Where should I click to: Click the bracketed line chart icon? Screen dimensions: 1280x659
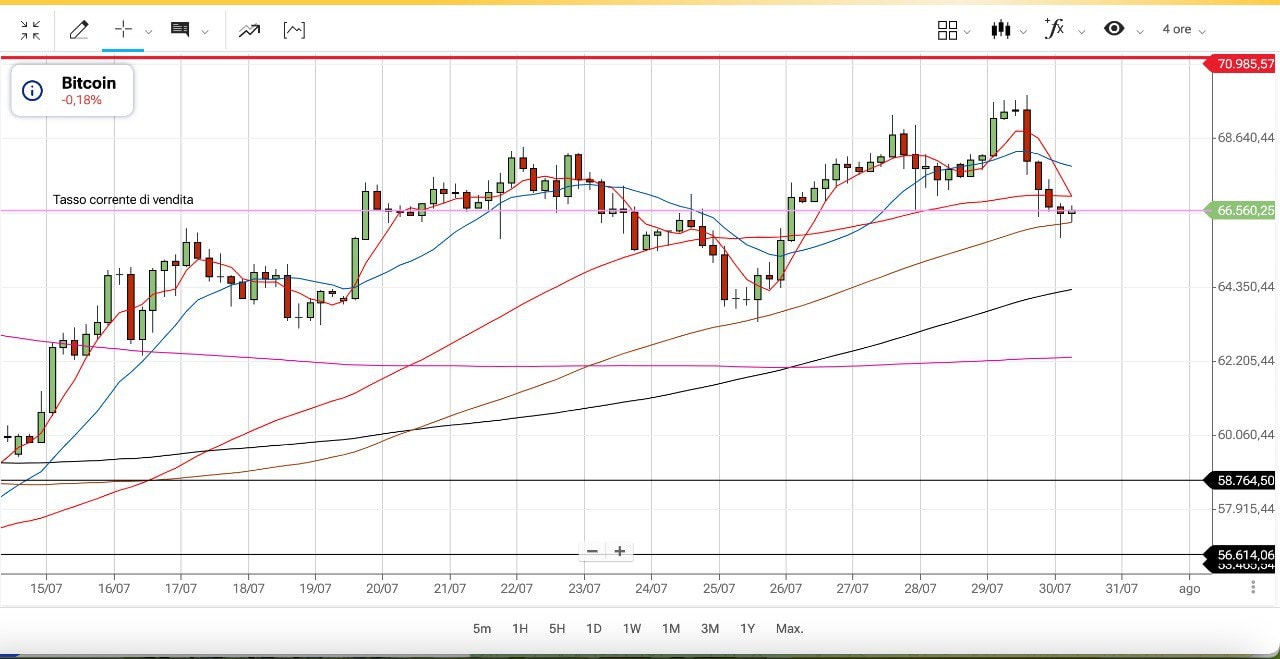[x=294, y=30]
